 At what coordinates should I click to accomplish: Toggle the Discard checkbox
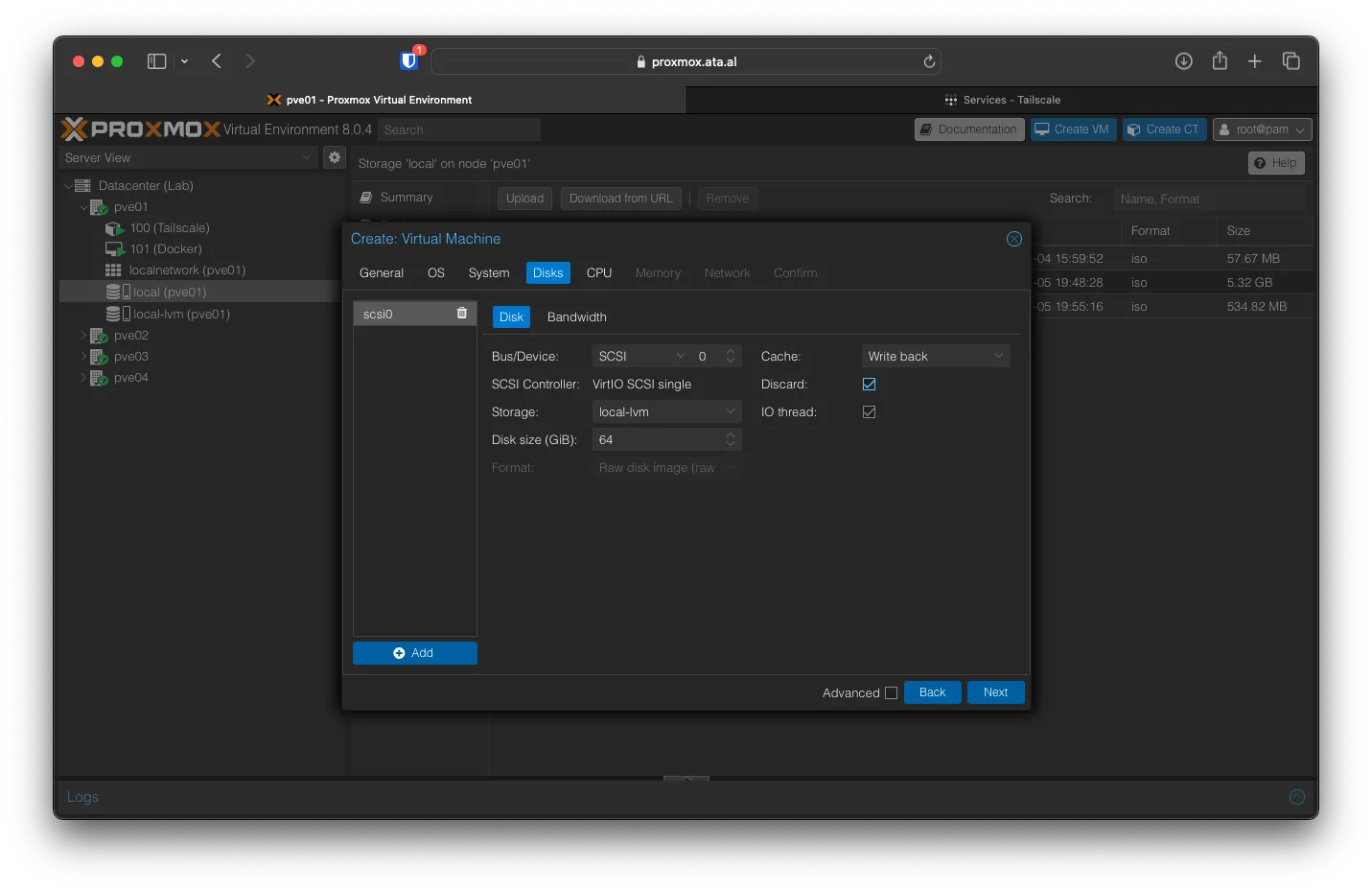pos(870,384)
